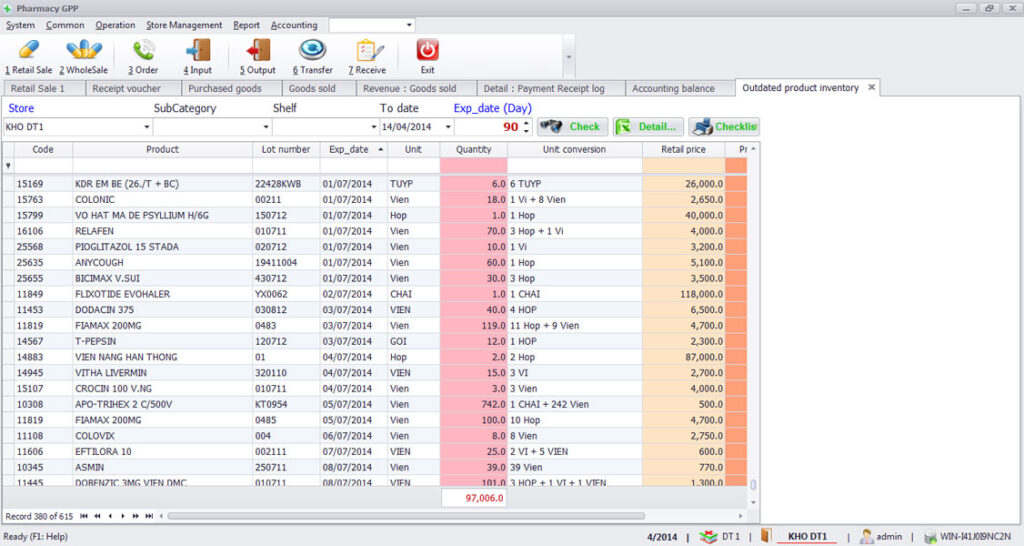Switch to the Accounting balance tab
This screenshot has width=1024, height=546.
[x=673, y=88]
